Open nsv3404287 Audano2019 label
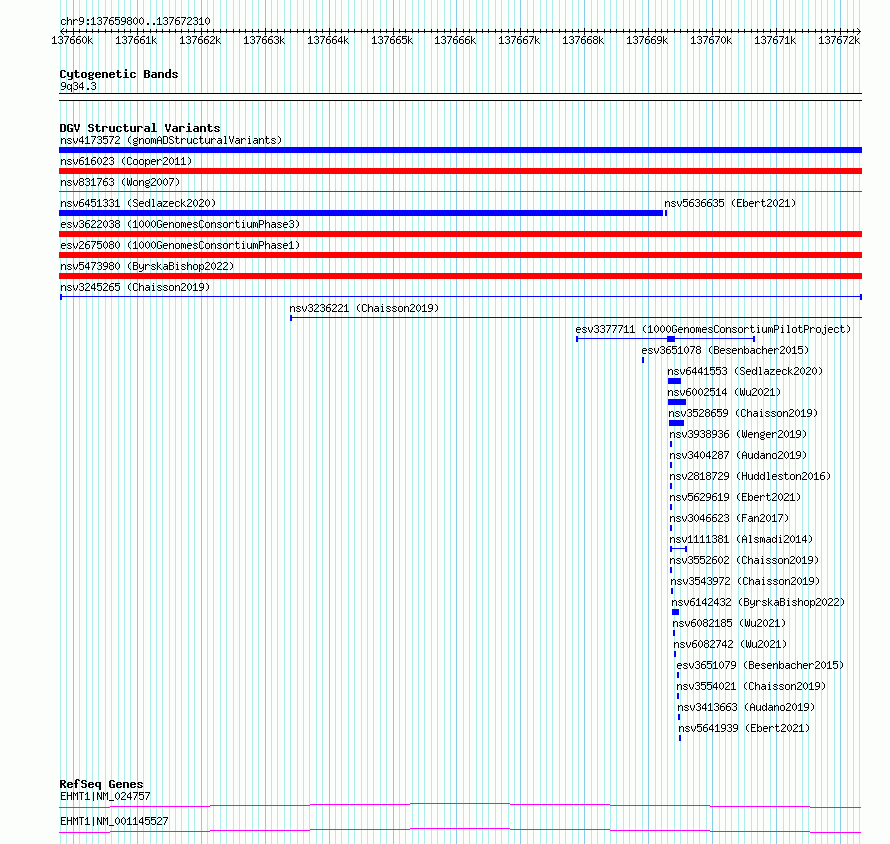The height and width of the screenshot is (844, 890). point(738,455)
